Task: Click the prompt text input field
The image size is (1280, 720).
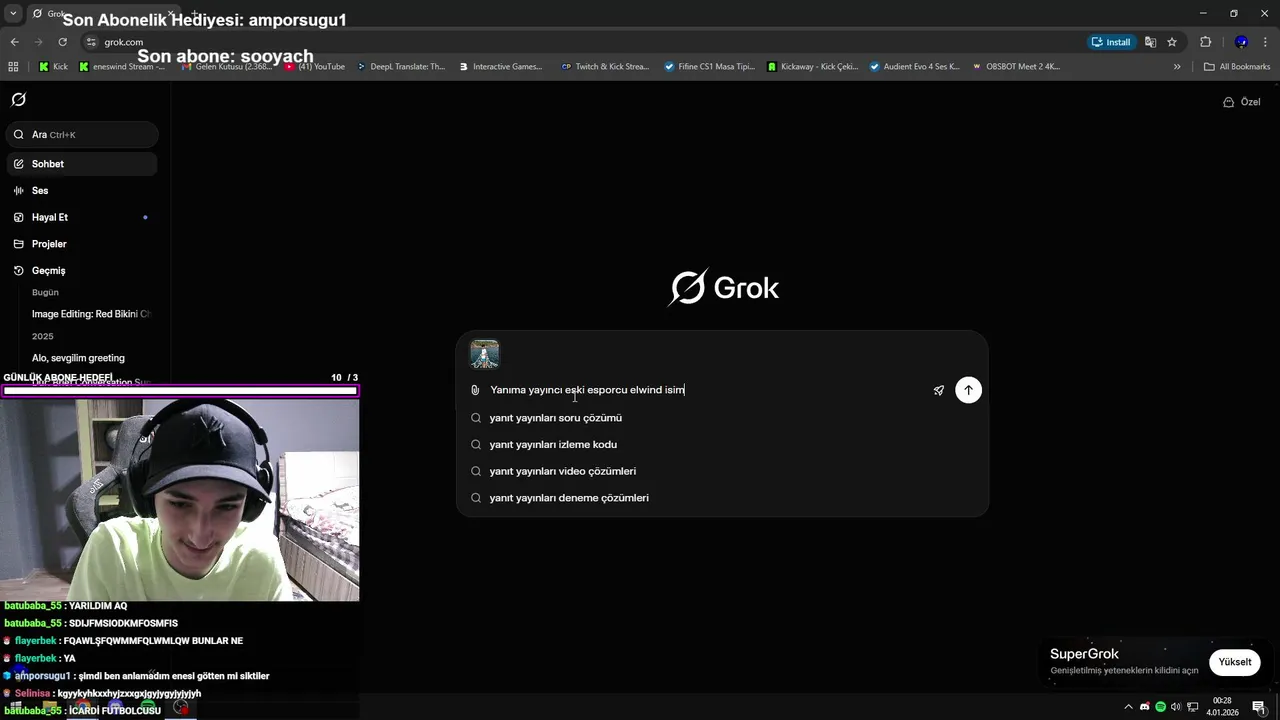Action: pos(706,390)
